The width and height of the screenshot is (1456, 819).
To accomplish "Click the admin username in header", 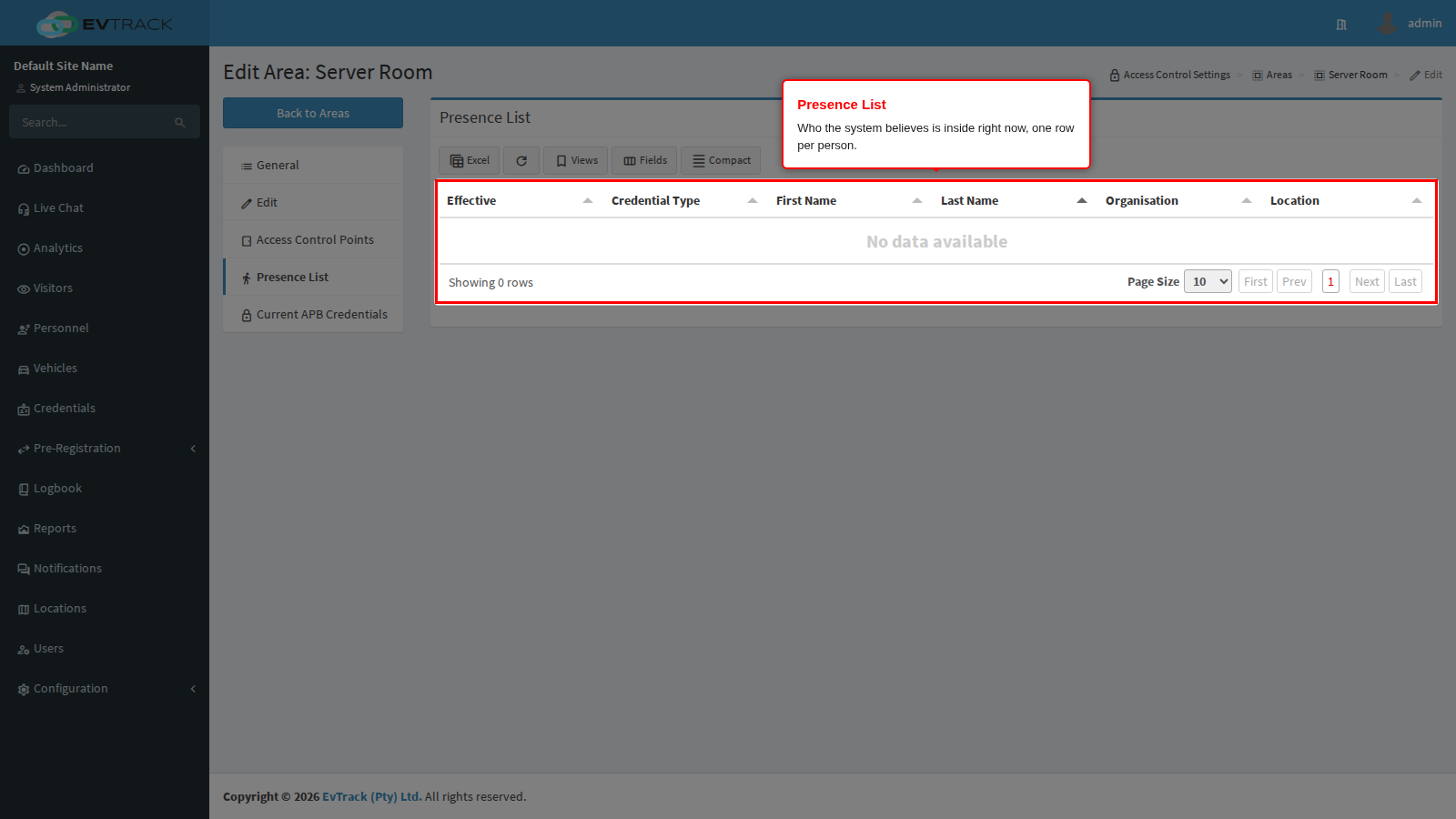I will [1424, 24].
